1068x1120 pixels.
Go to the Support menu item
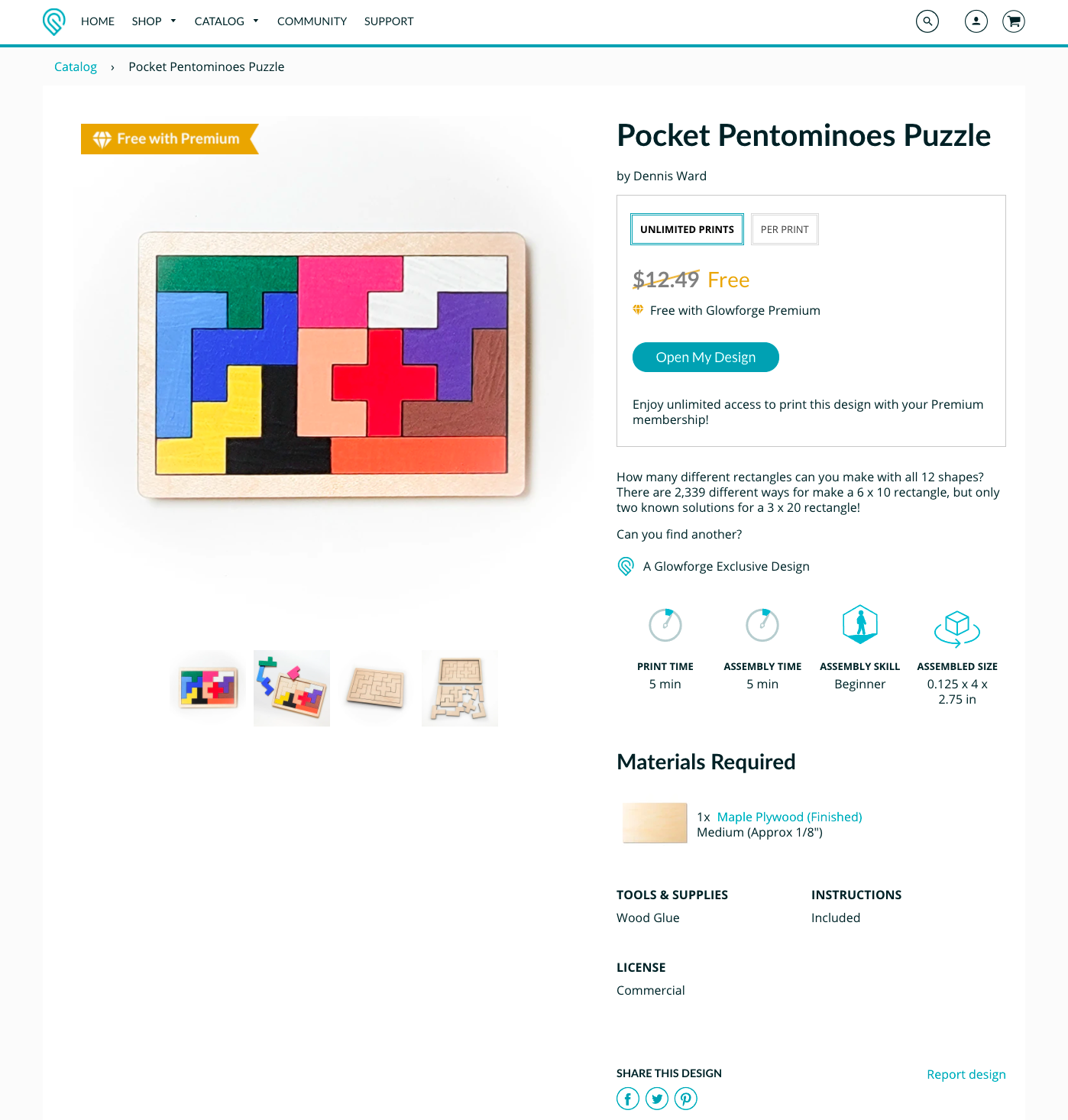click(x=389, y=21)
